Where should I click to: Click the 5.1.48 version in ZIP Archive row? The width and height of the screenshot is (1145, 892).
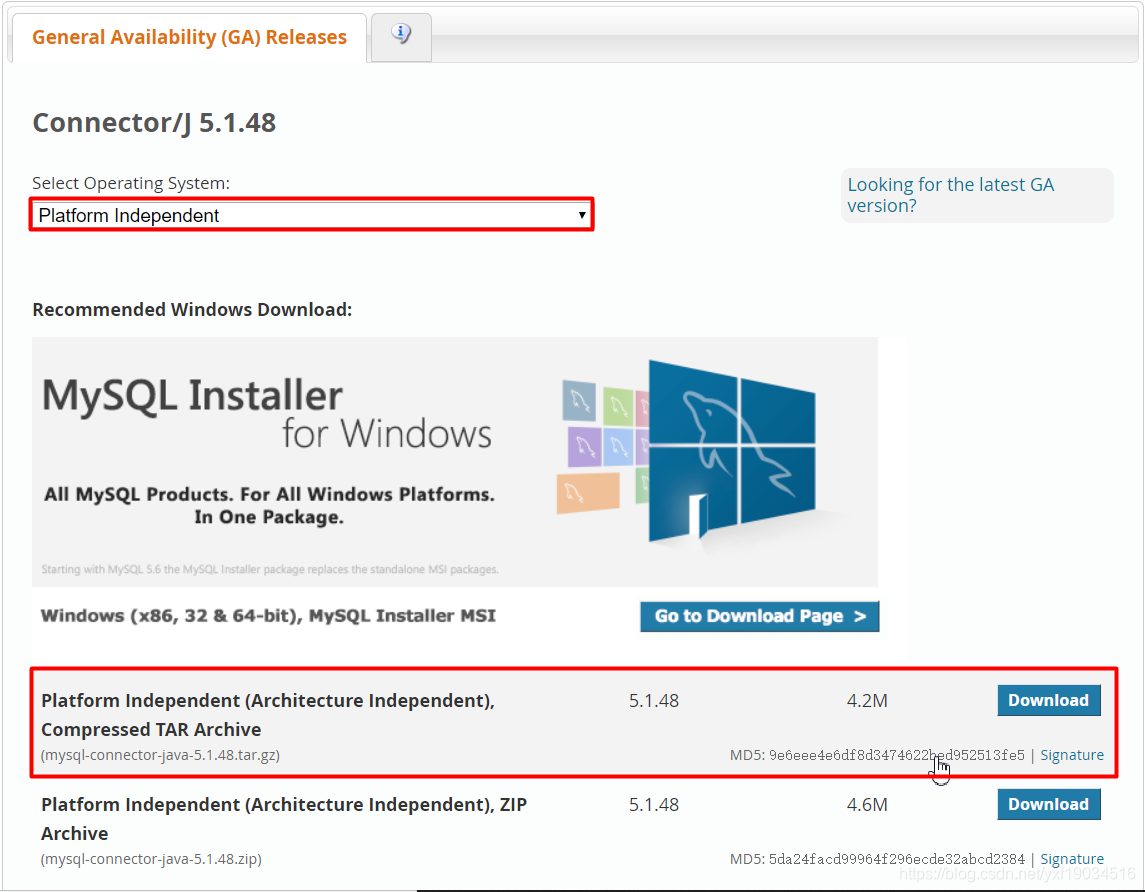654,804
